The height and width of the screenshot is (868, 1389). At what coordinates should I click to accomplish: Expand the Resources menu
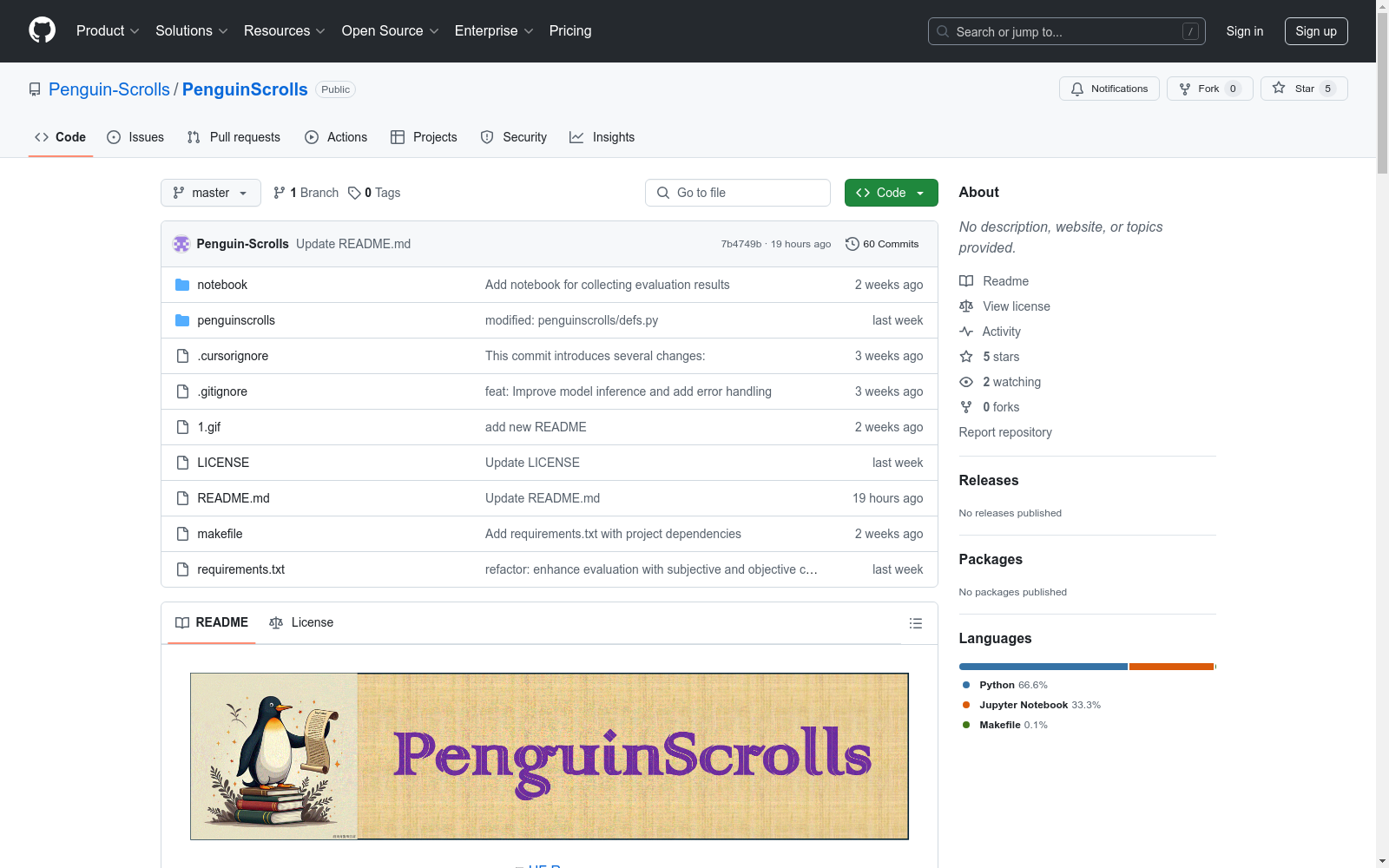click(x=285, y=31)
